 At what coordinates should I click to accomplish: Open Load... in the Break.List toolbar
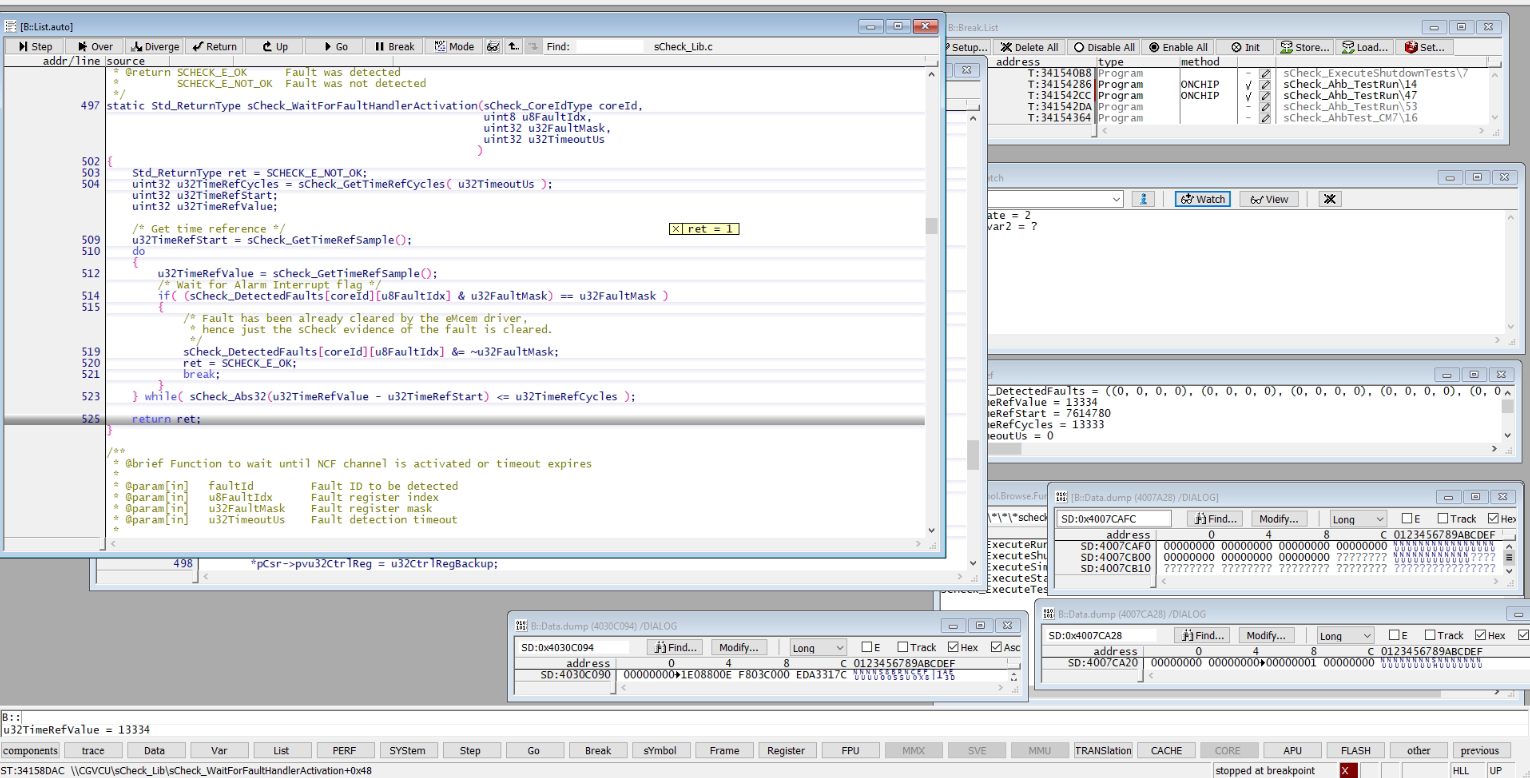click(x=1365, y=47)
